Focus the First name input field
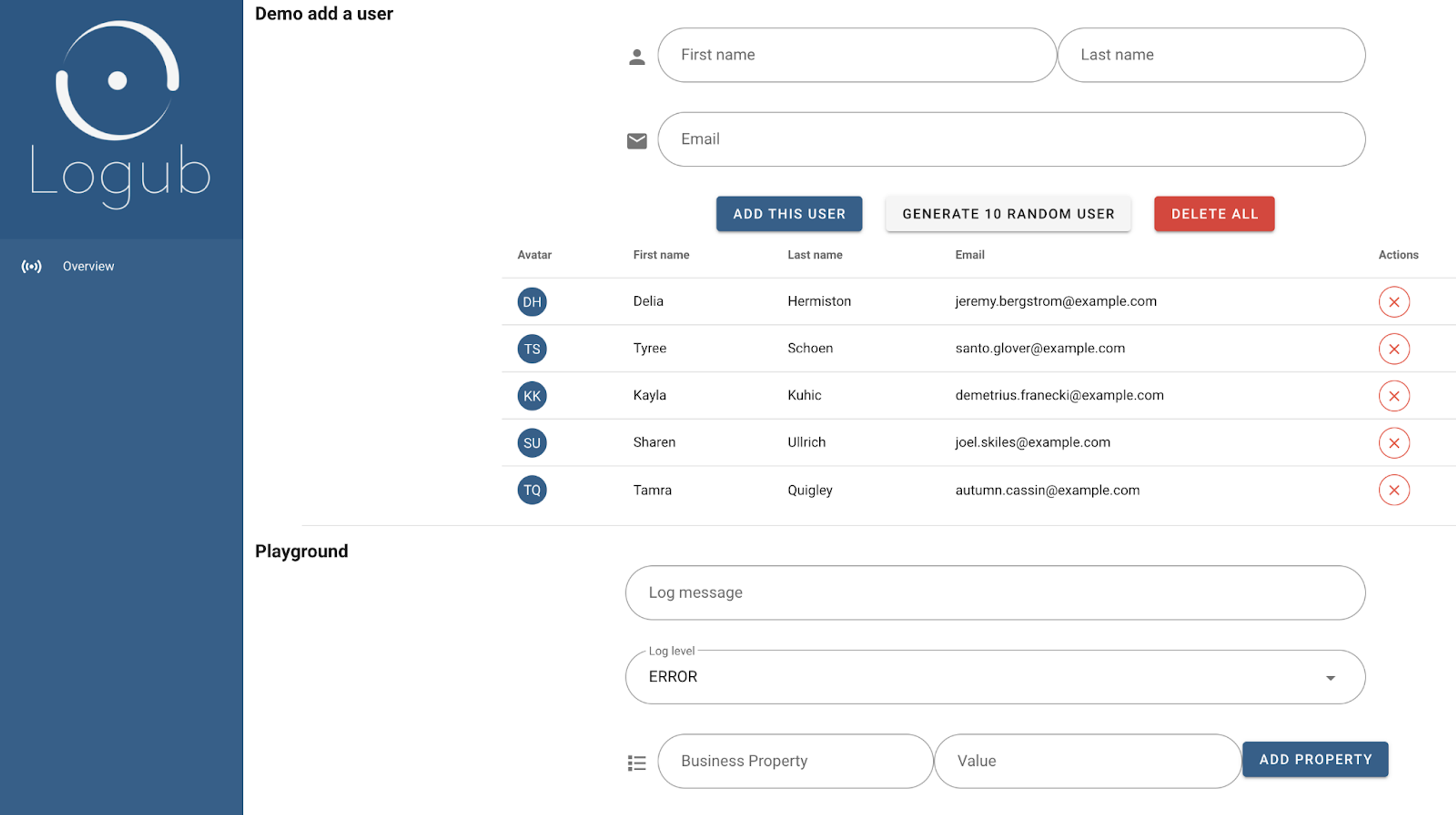The image size is (1456, 815). 856,55
